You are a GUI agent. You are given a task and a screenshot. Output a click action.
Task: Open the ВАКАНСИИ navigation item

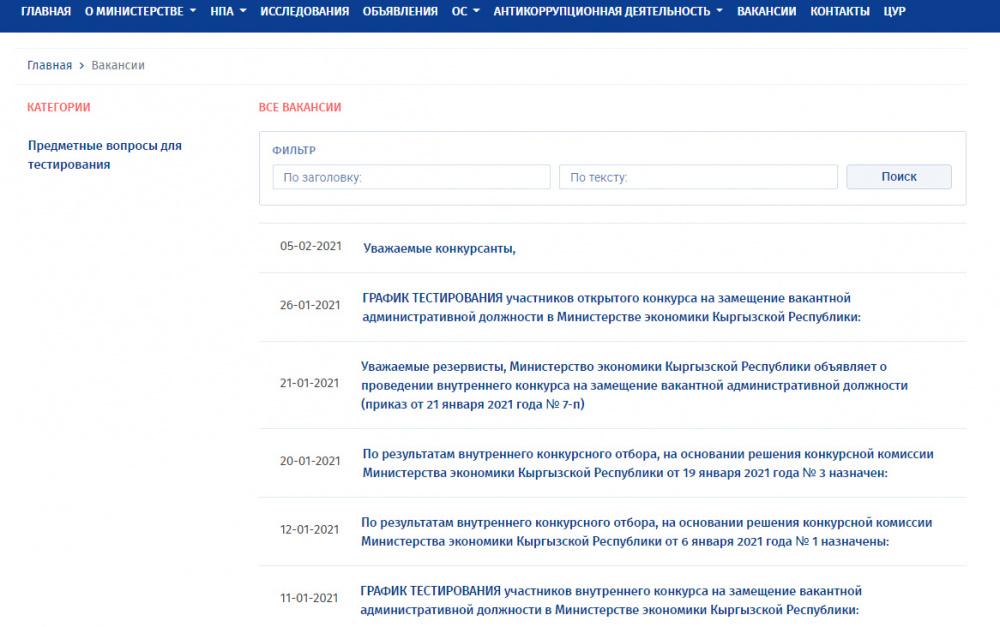(x=766, y=11)
